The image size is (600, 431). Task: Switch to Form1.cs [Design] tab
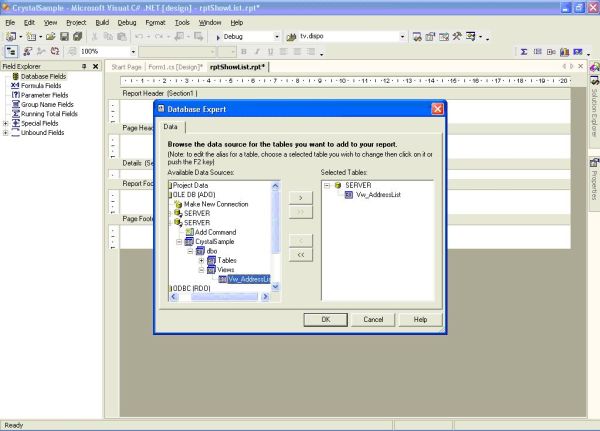click(x=176, y=67)
